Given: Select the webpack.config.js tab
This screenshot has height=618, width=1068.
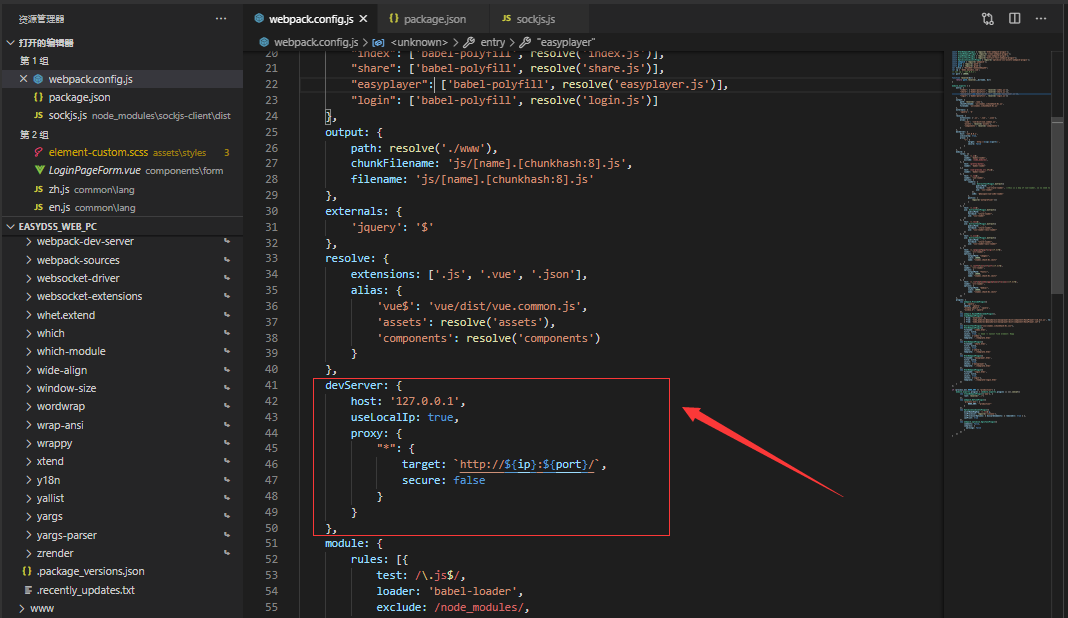Looking at the screenshot, I should 311,18.
